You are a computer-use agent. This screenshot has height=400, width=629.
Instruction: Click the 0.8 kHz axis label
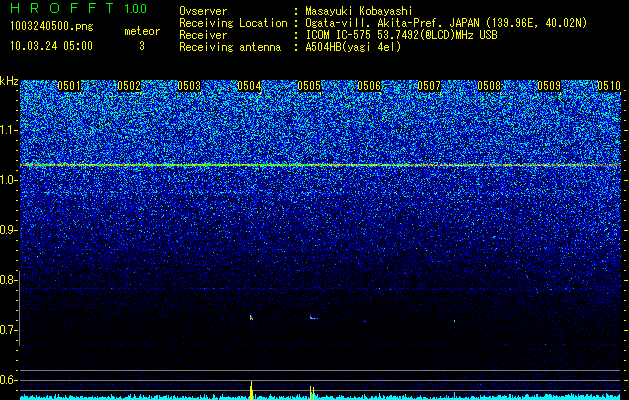(7, 280)
